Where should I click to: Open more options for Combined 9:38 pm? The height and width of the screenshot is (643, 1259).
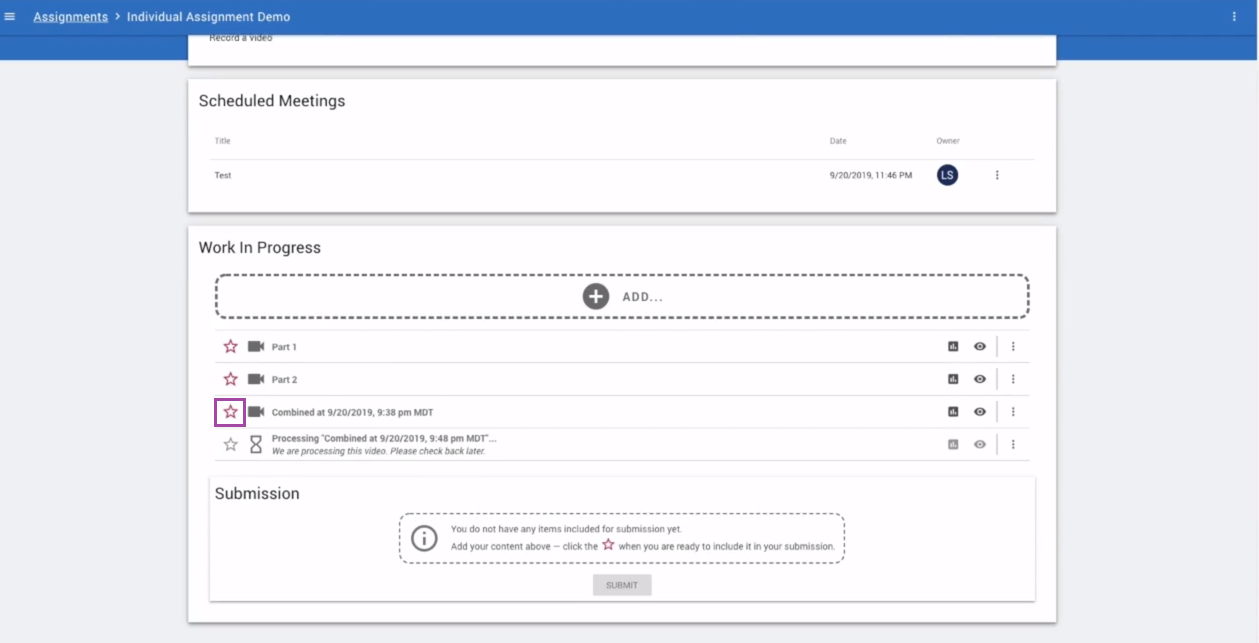pos(1013,412)
